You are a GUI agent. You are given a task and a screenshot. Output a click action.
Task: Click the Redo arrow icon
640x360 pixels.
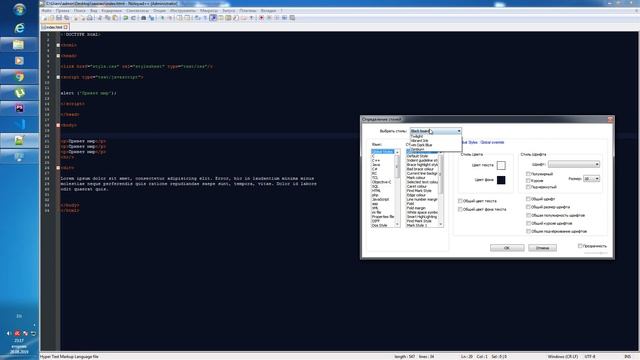pos(133,18)
